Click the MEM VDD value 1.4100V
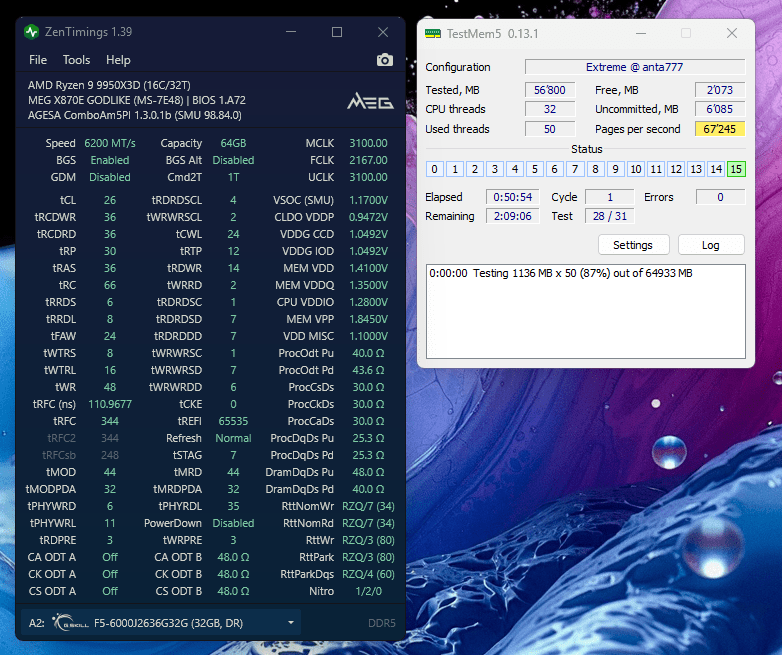 pyautogui.click(x=368, y=268)
